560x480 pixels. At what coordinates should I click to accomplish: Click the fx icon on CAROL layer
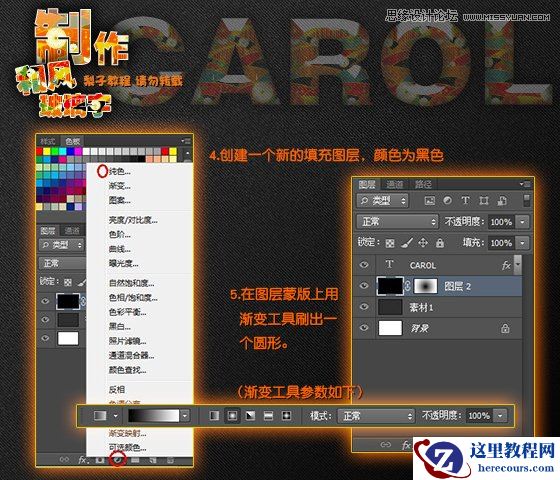506,265
